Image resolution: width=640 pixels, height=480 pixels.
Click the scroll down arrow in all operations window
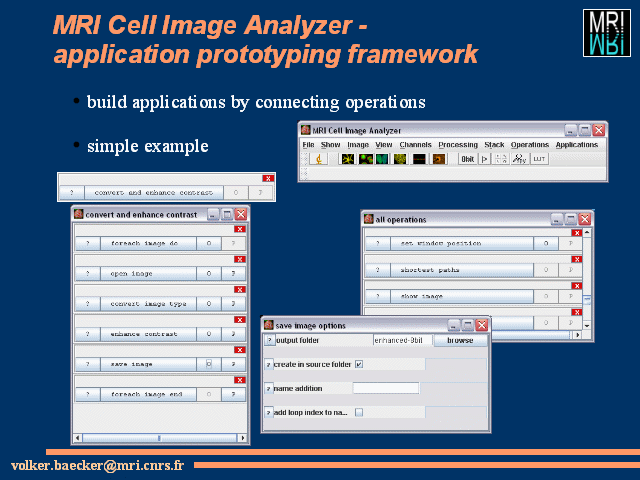(587, 326)
